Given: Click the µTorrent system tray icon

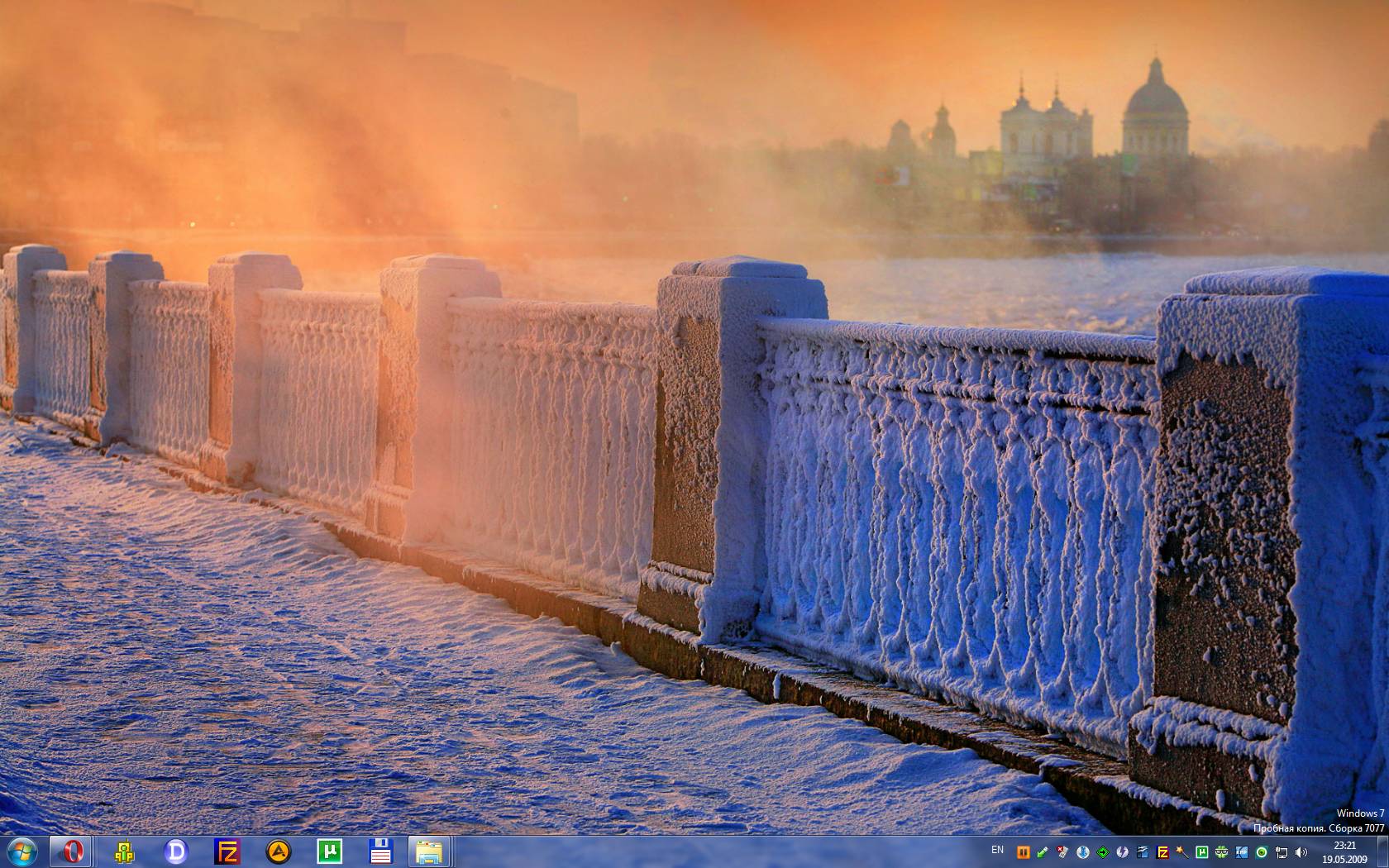Looking at the screenshot, I should pos(1202,851).
